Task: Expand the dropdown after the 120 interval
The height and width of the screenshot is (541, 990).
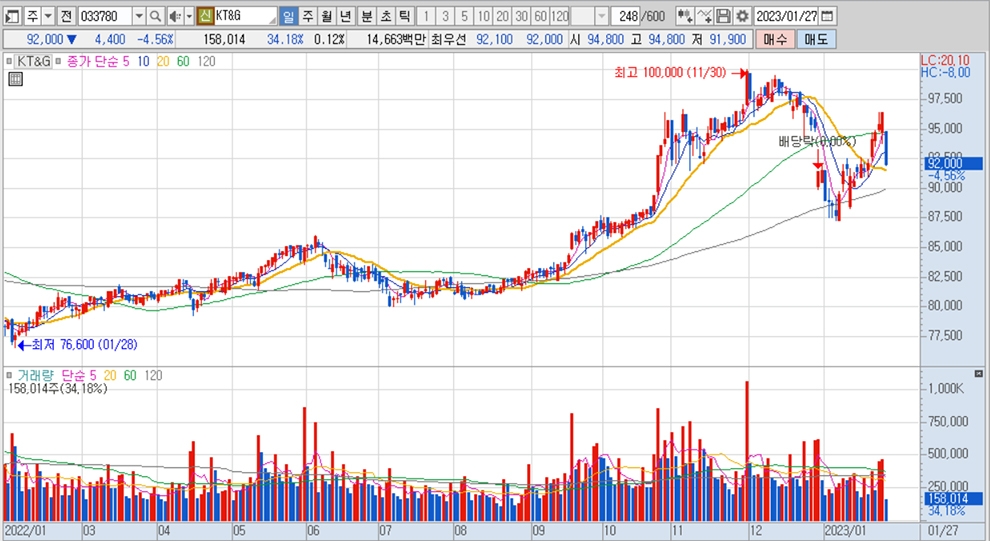Action: click(x=601, y=16)
